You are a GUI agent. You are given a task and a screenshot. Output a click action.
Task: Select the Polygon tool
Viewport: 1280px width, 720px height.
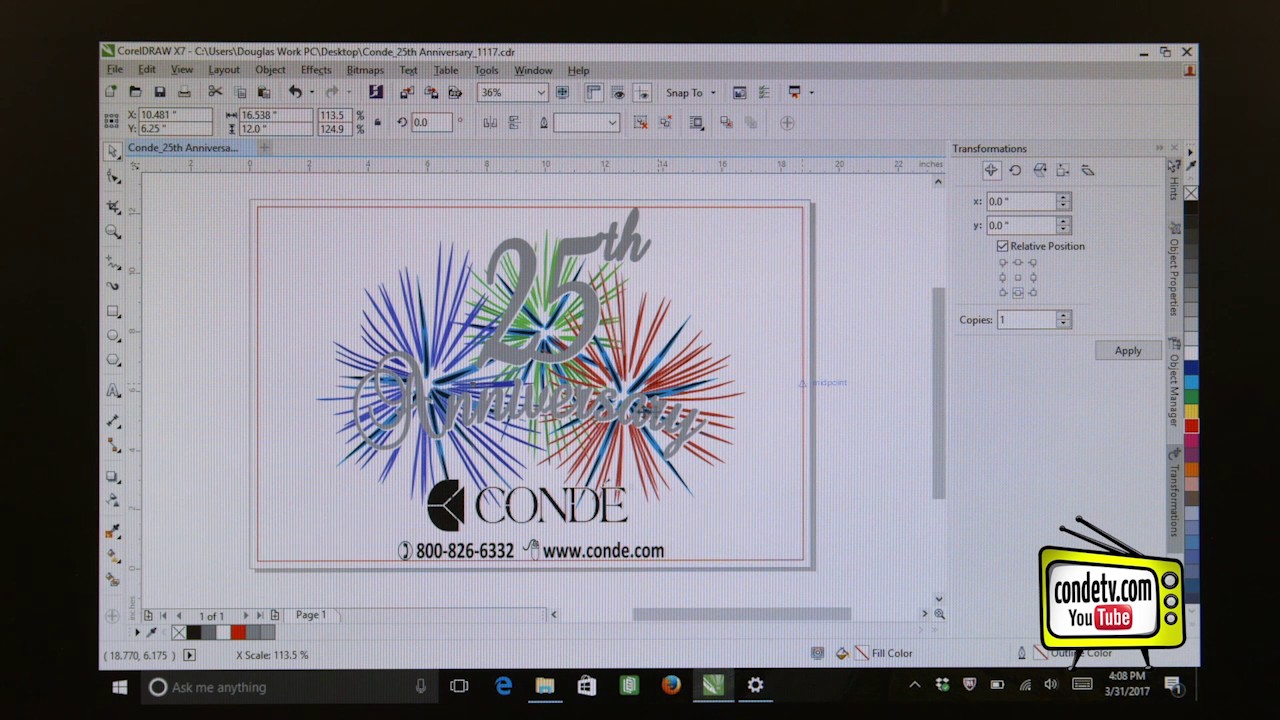coord(113,360)
